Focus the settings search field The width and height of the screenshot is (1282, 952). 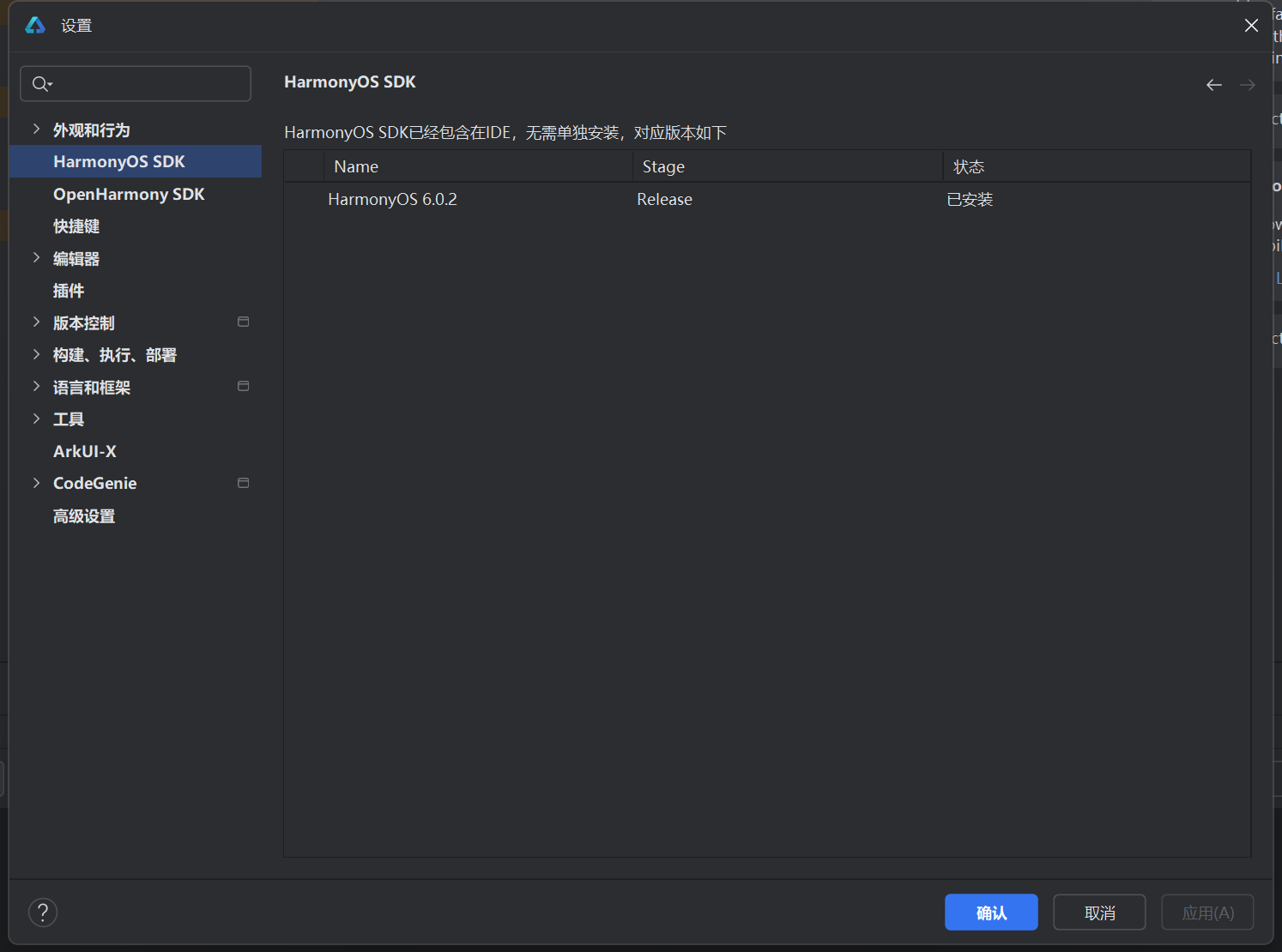click(136, 84)
